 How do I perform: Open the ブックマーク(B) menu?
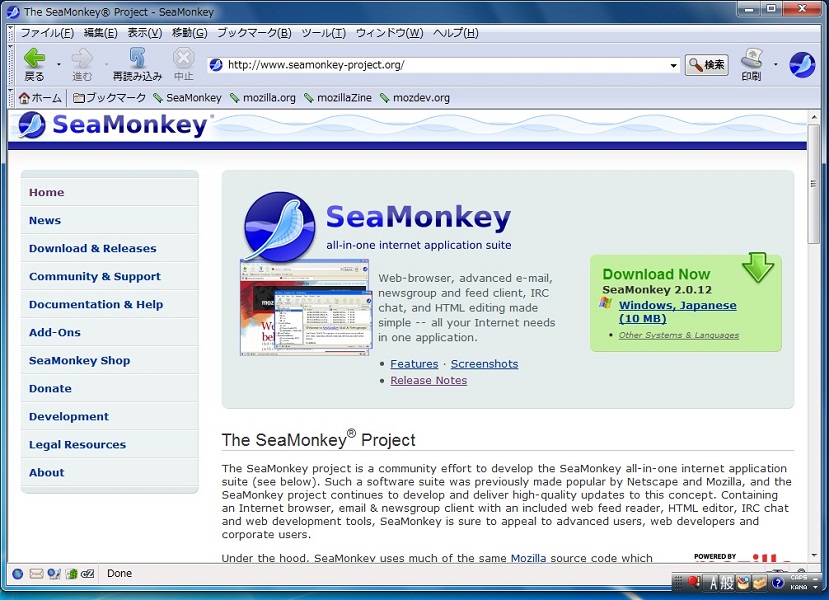coord(254,33)
